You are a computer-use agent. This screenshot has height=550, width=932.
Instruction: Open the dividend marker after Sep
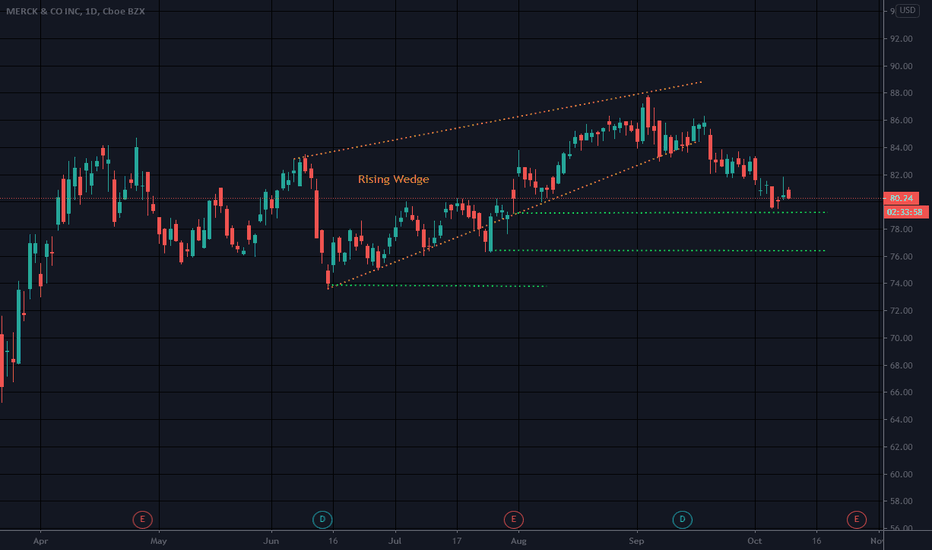(682, 519)
